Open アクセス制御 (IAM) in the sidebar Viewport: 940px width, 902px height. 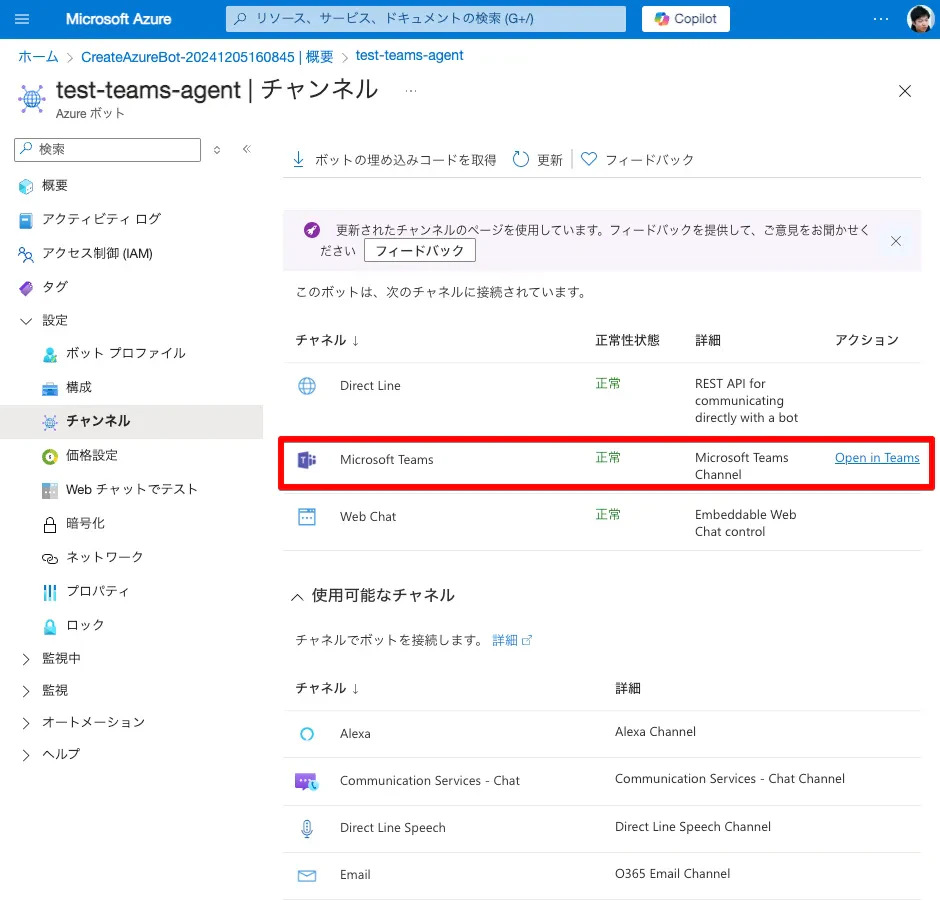click(x=97, y=254)
